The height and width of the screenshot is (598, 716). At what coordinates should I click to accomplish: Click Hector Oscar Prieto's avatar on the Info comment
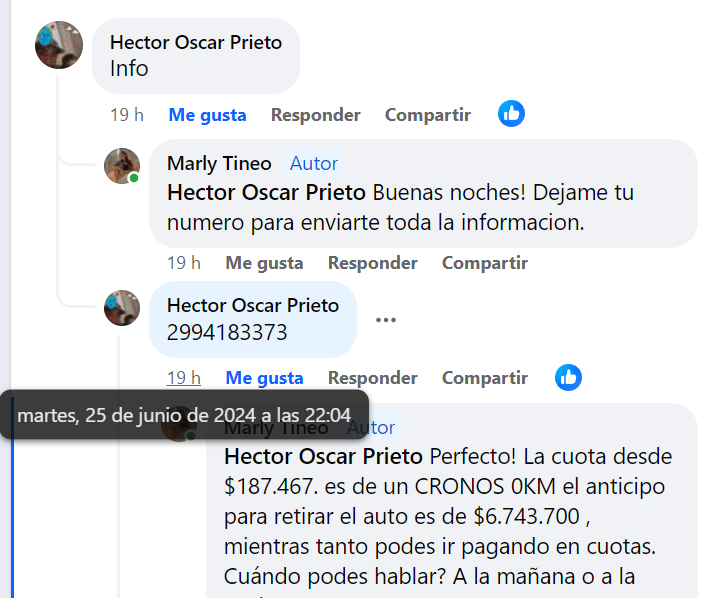click(59, 45)
